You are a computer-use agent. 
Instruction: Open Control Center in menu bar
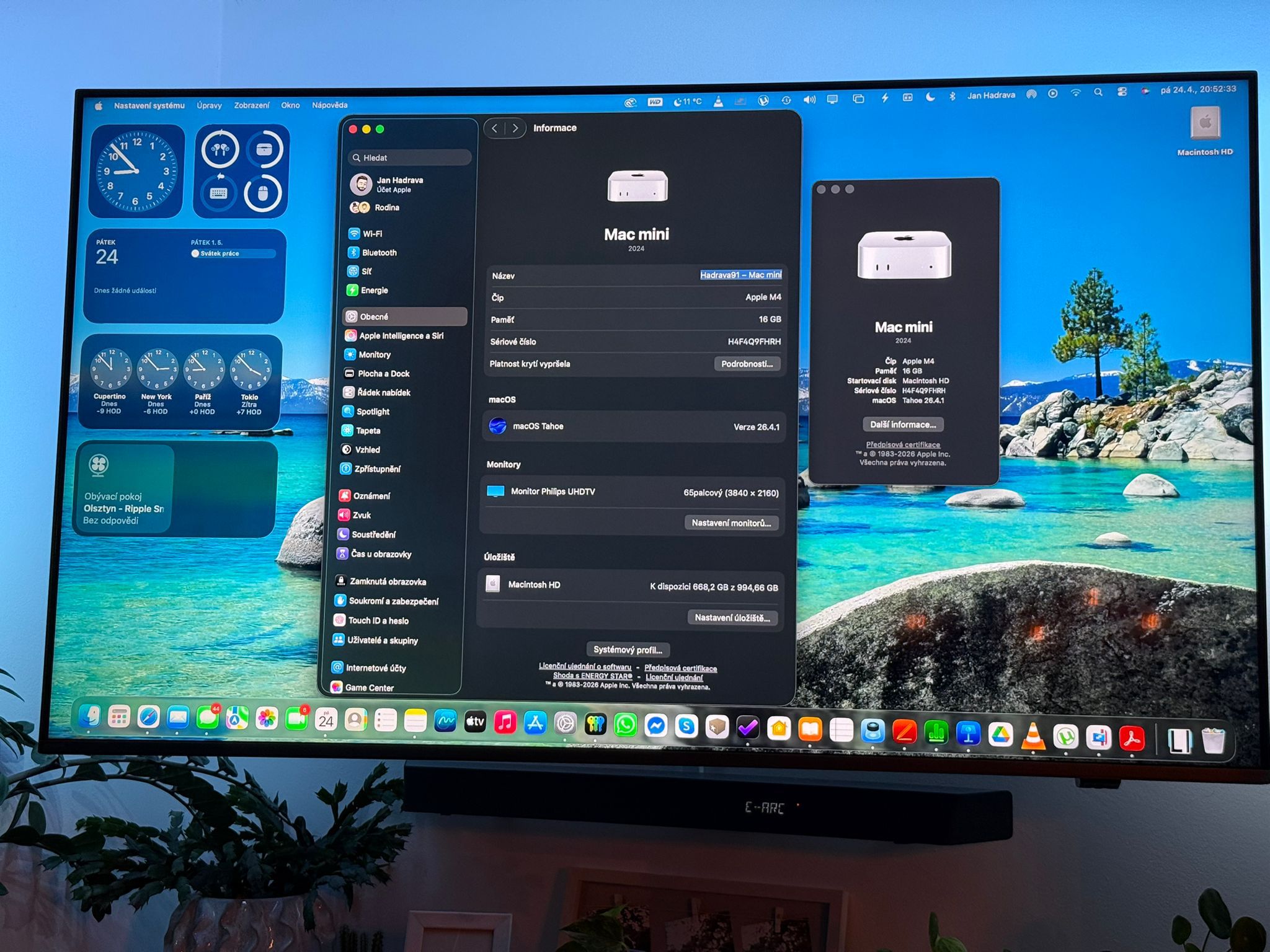point(1122,92)
